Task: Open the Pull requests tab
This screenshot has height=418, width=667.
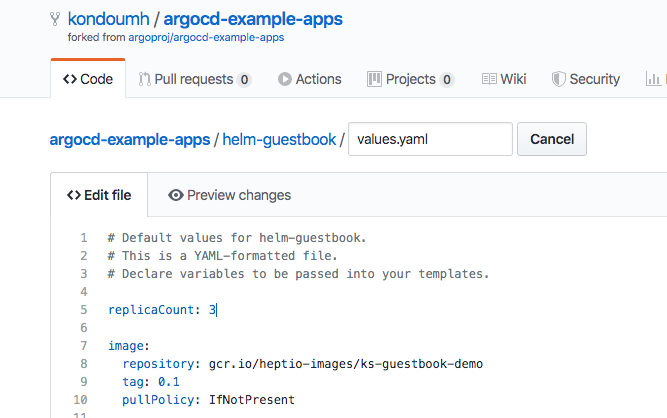Action: 194,79
